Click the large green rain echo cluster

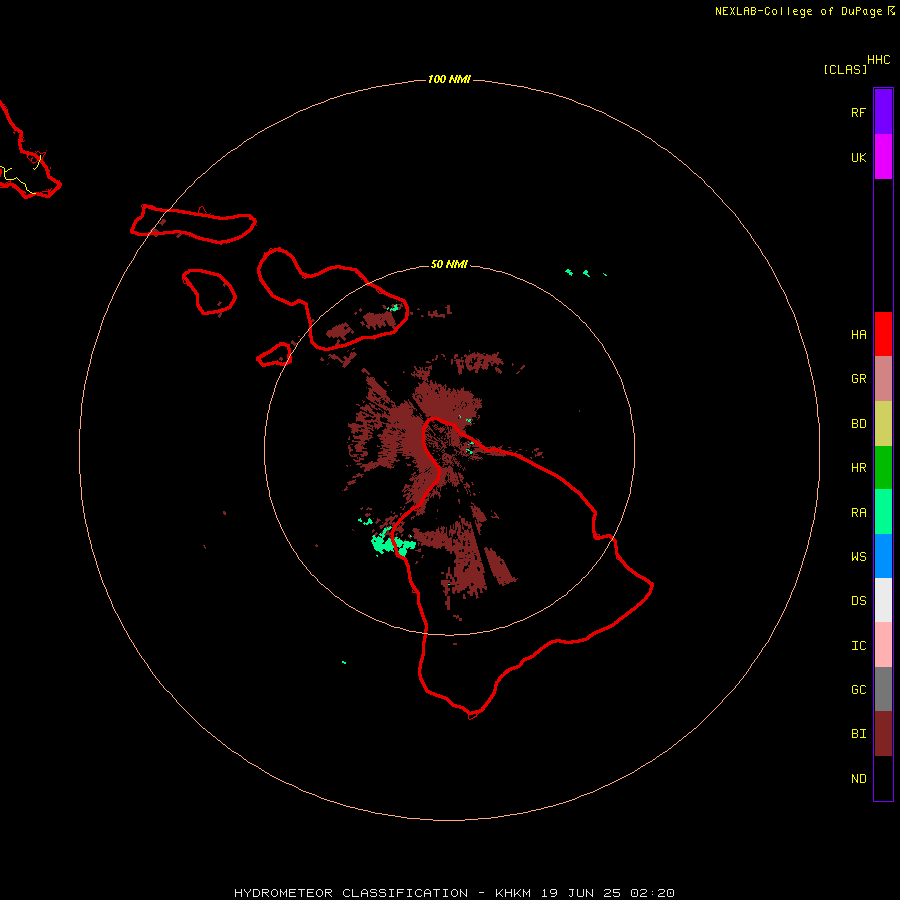tap(391, 543)
